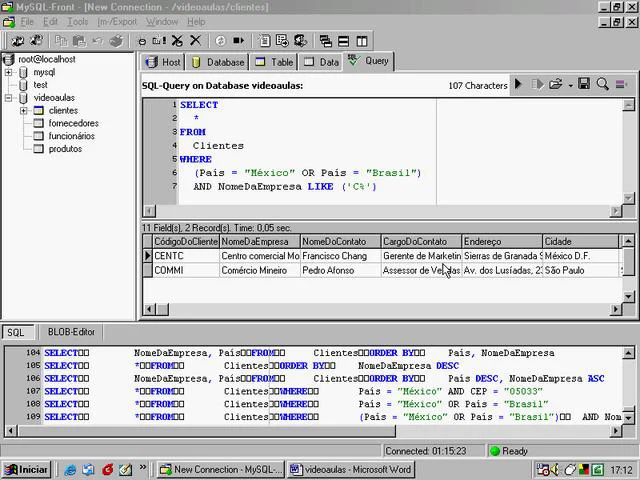The height and width of the screenshot is (480, 640).
Task: Switch to the Data tab
Action: pos(321,62)
